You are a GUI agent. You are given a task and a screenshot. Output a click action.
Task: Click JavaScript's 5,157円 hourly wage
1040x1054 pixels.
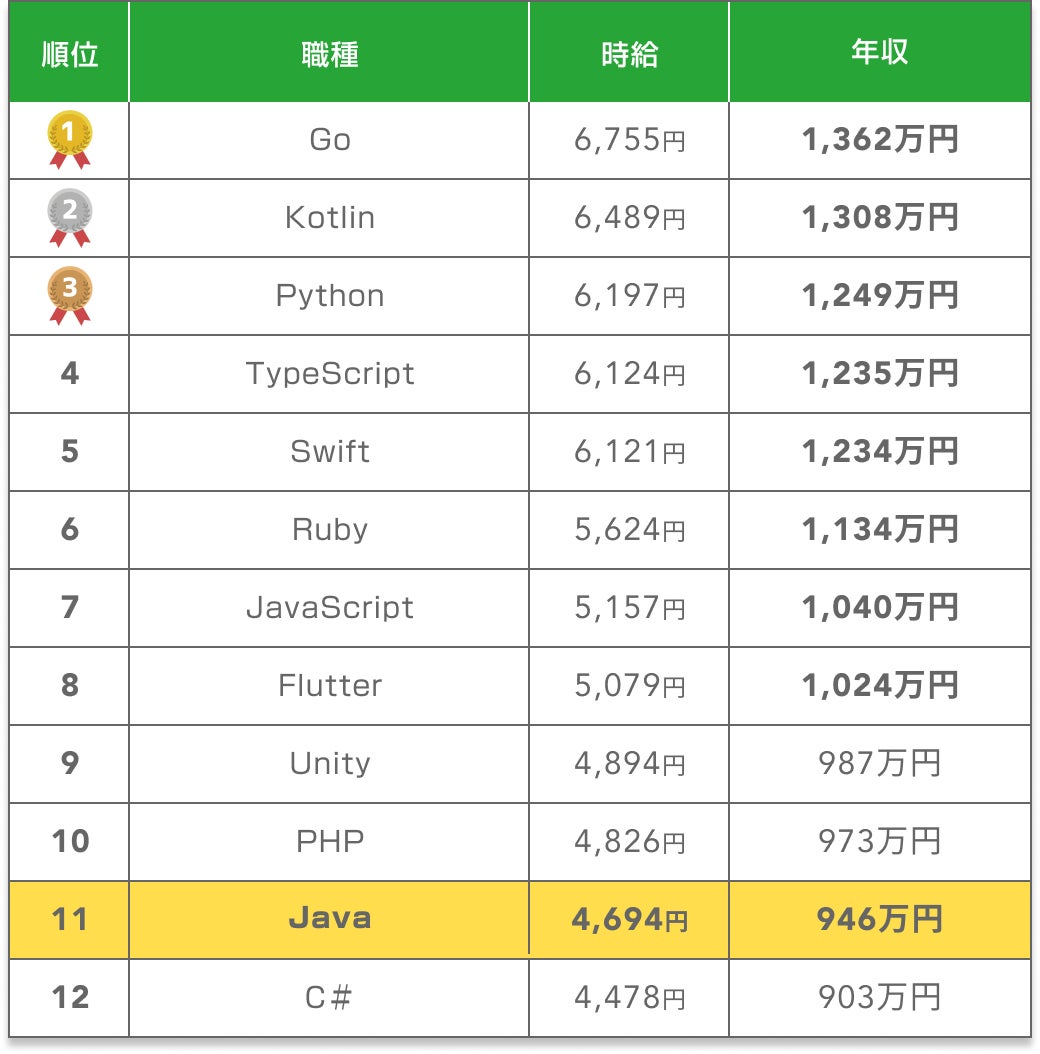(629, 608)
